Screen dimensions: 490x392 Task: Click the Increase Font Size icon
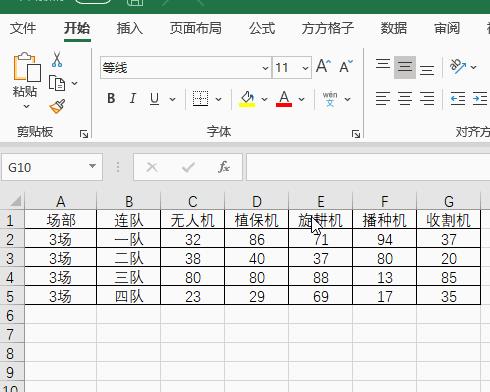[x=323, y=66]
